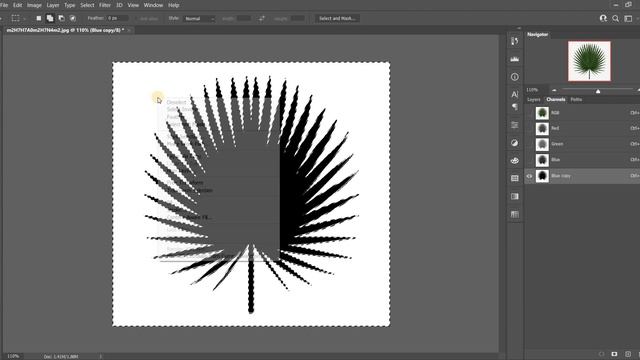
Task: Open the Character panel icon
Action: pos(515,94)
